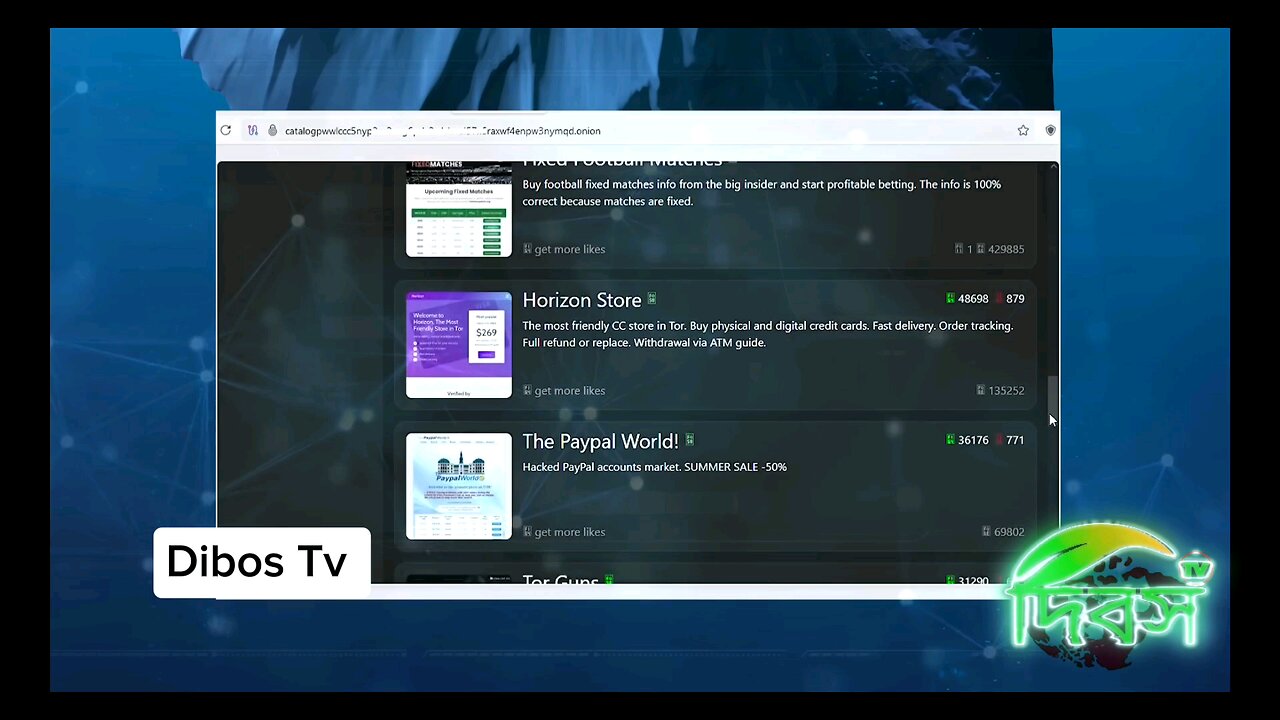This screenshot has height=720, width=1280.
Task: Click the onion site security icon
Action: click(272, 130)
